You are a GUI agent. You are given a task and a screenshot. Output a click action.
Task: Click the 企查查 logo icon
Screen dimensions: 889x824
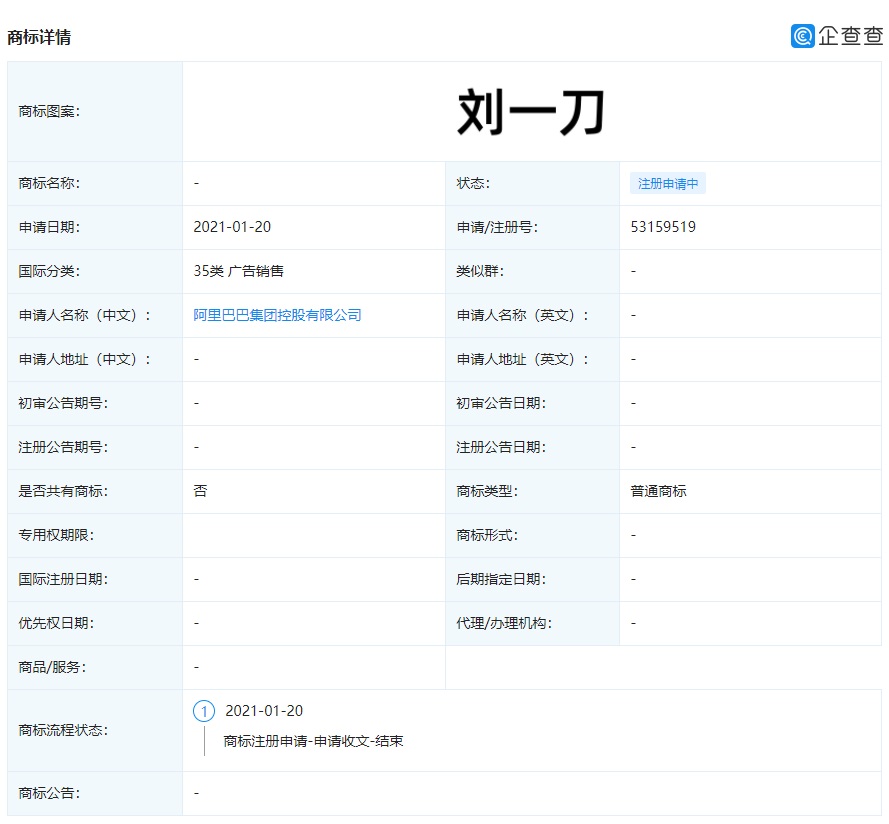click(802, 36)
